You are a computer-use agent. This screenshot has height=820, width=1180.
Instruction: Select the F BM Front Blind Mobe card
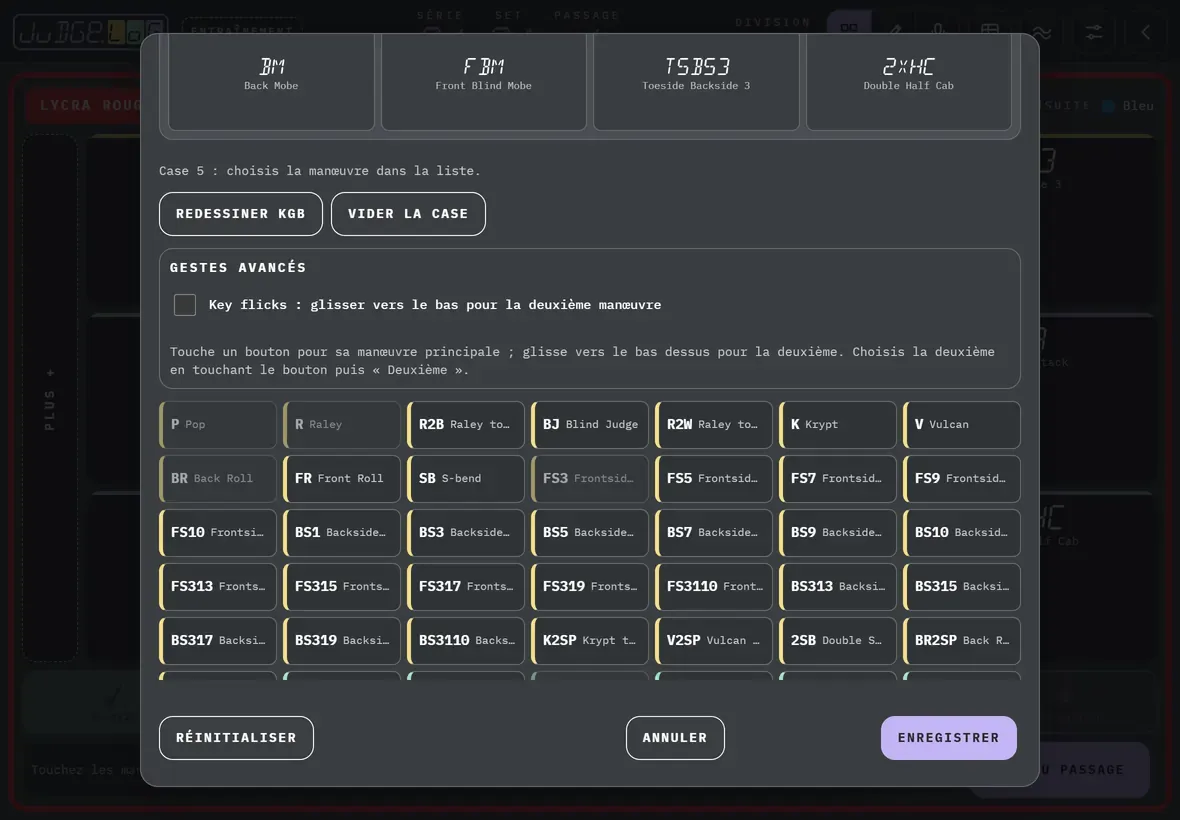484,81
